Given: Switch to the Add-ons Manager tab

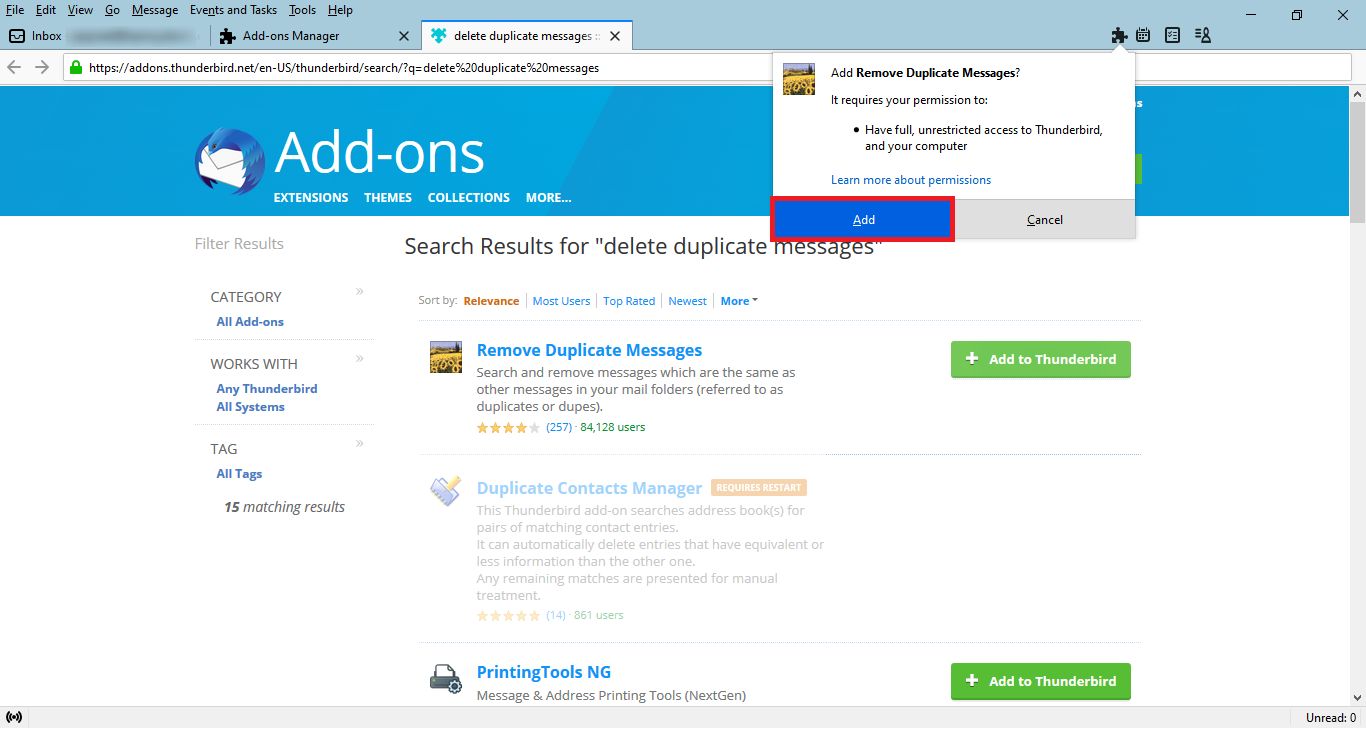Looking at the screenshot, I should 314,36.
